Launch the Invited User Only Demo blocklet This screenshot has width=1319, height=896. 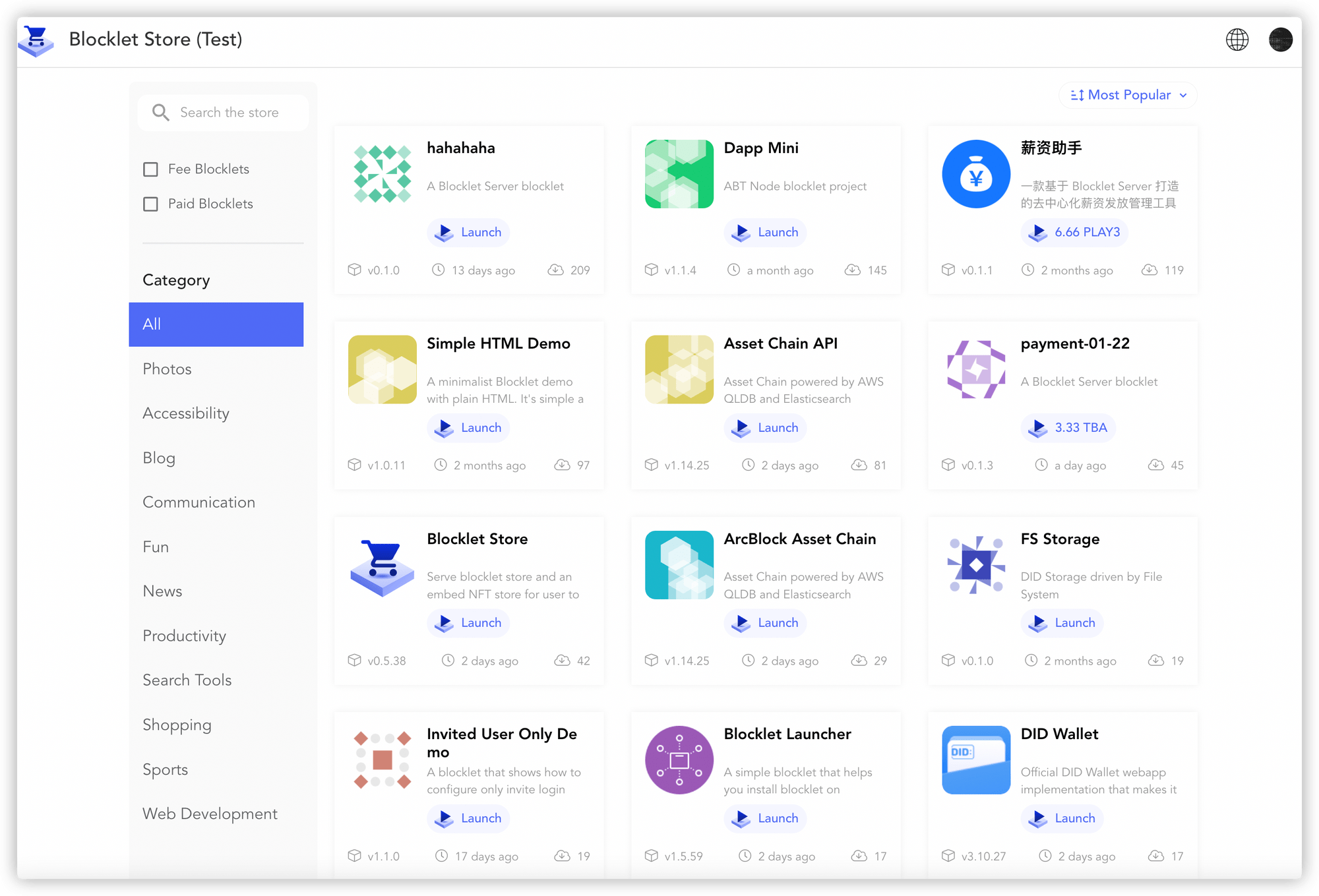468,818
